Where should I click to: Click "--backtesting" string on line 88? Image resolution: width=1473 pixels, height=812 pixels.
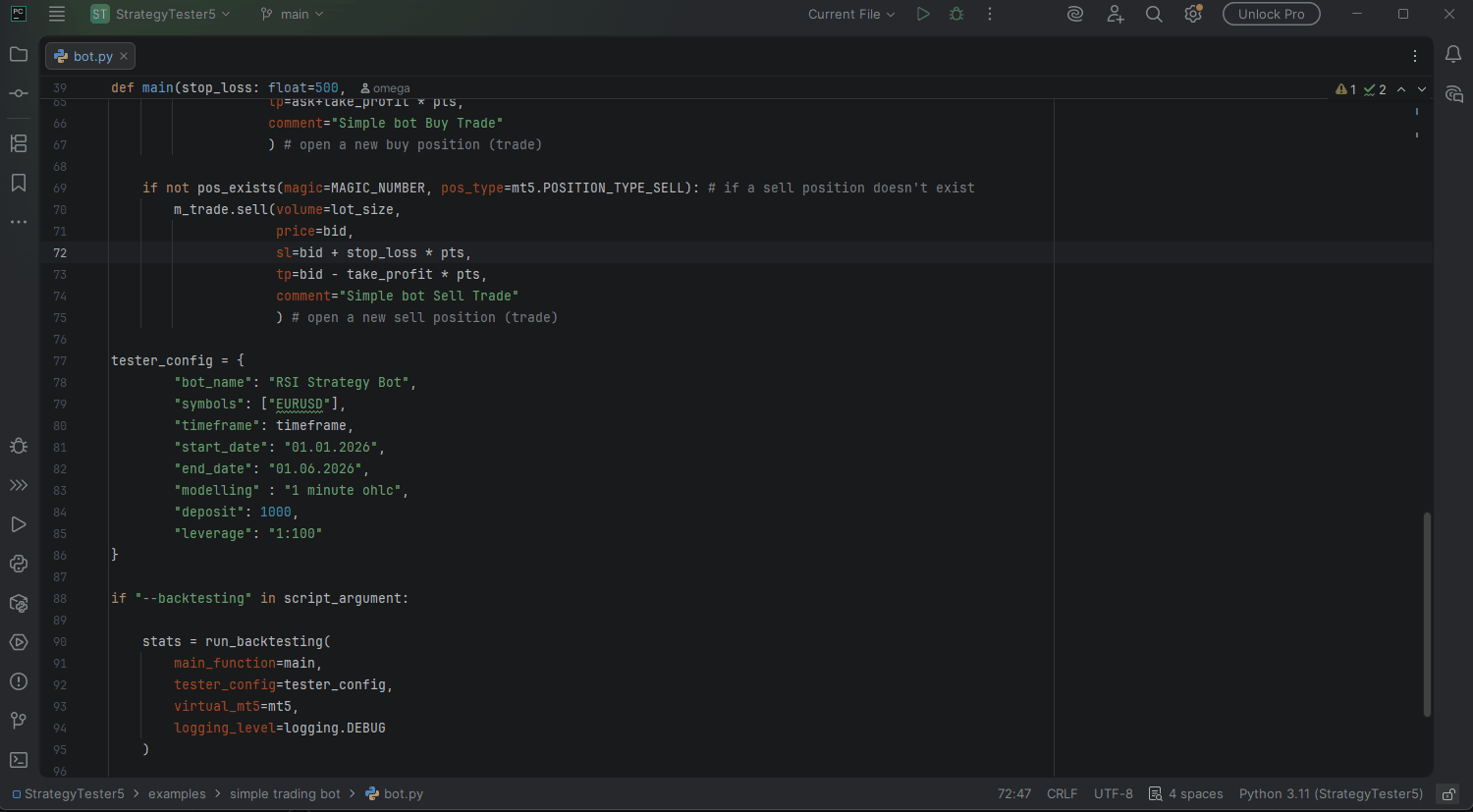(193, 598)
